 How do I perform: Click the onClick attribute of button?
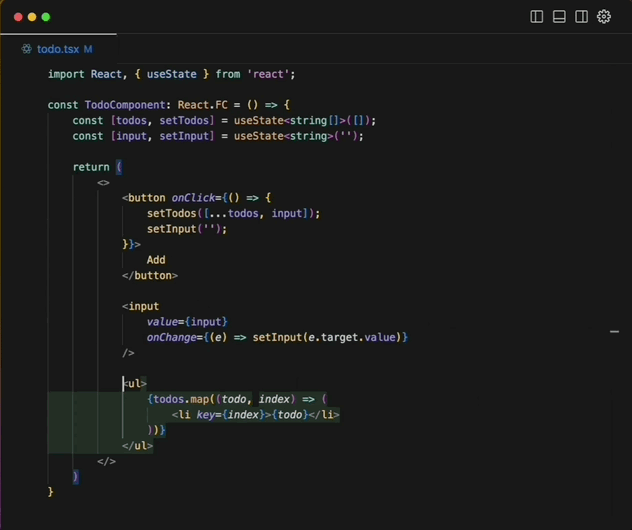195,198
